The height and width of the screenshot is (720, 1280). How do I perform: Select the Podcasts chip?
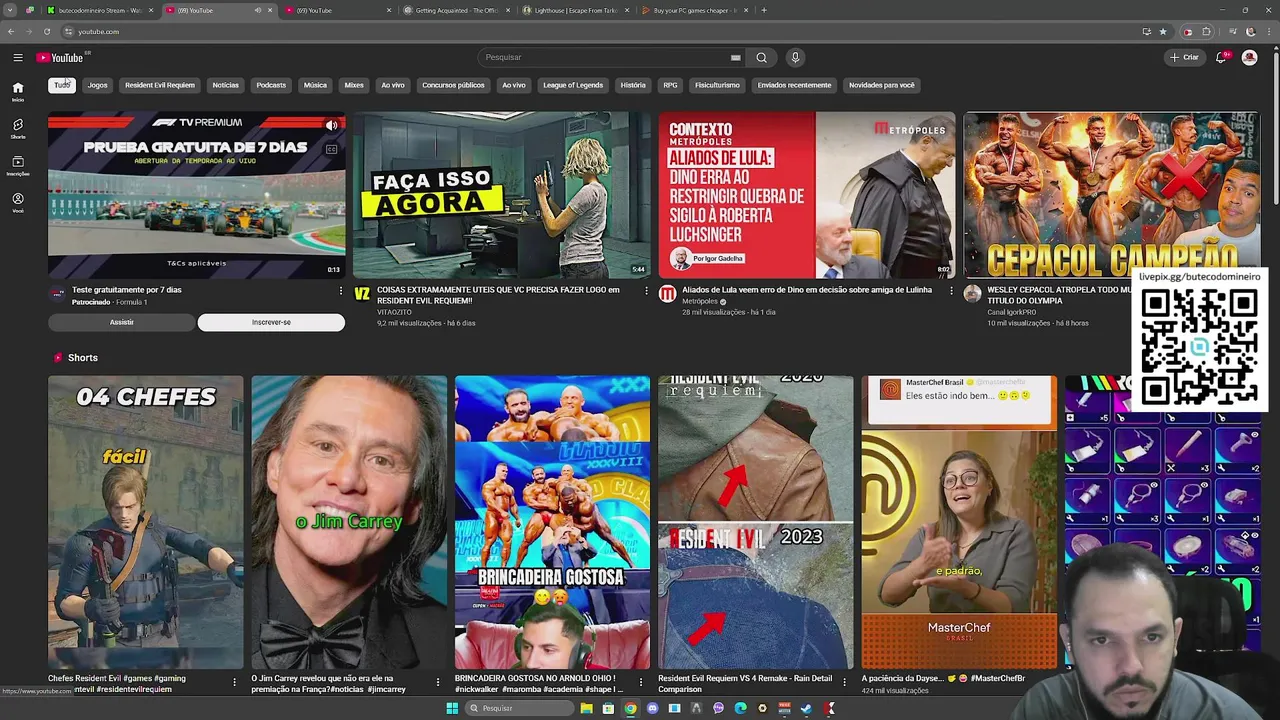pyautogui.click(x=271, y=85)
